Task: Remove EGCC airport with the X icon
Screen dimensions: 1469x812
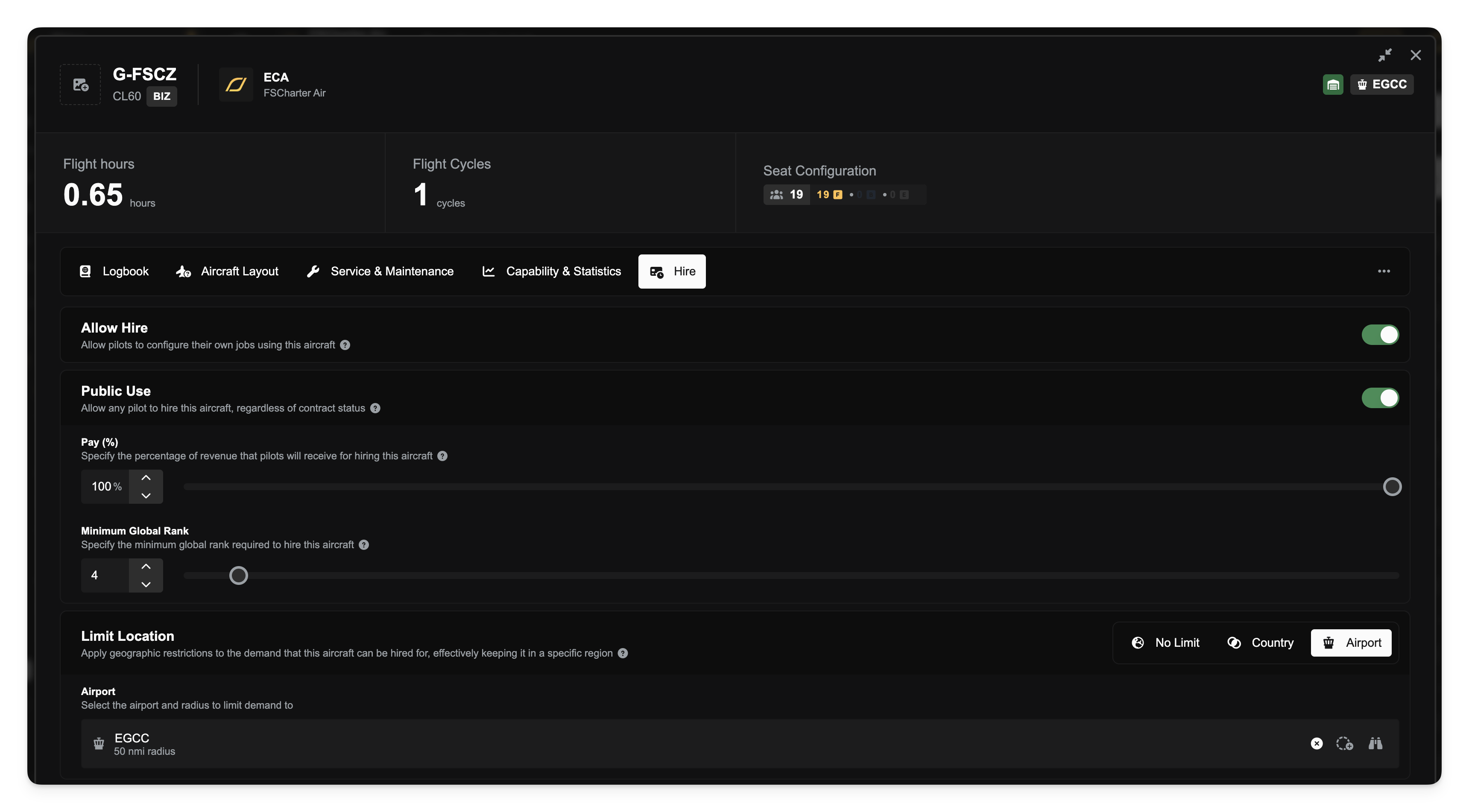Action: click(1316, 743)
